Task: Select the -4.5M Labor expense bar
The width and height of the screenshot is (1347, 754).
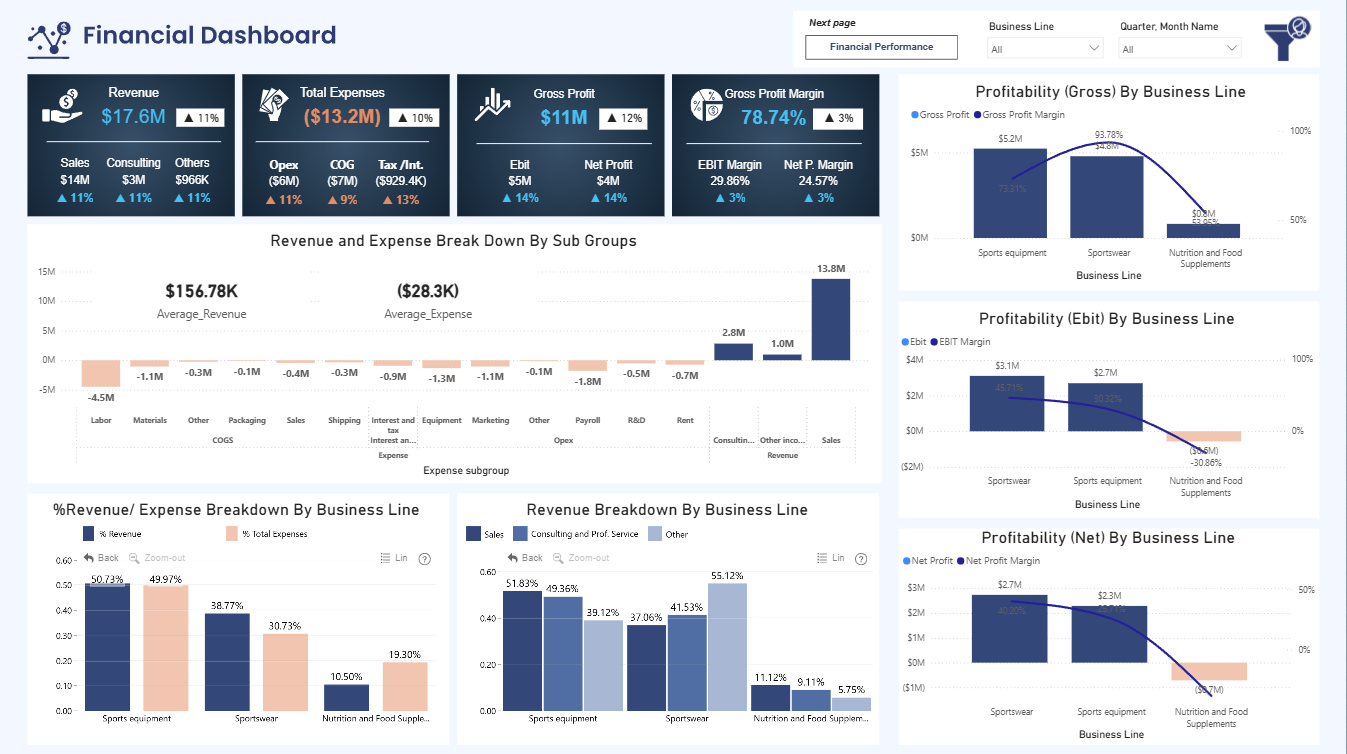Action: [x=100, y=373]
